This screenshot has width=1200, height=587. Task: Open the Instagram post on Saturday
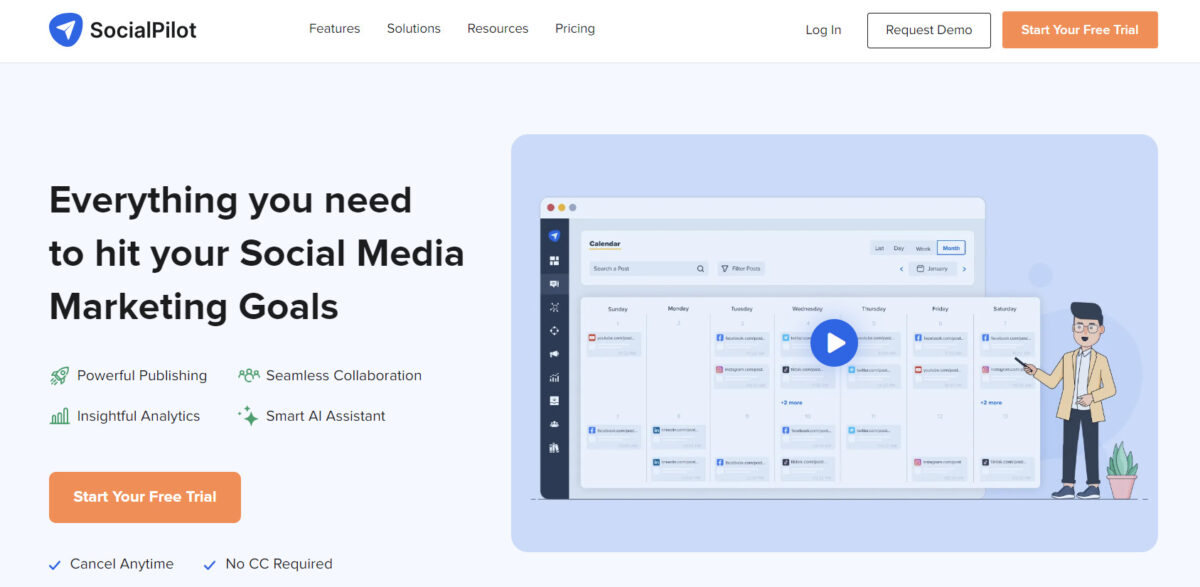pyautogui.click(x=1006, y=376)
